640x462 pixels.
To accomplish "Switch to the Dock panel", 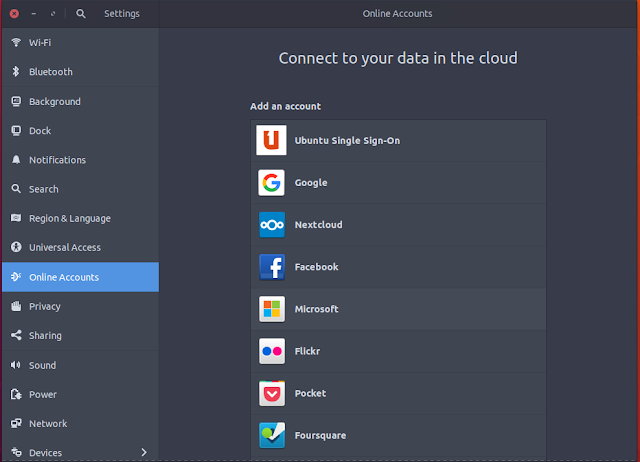I will (80, 131).
